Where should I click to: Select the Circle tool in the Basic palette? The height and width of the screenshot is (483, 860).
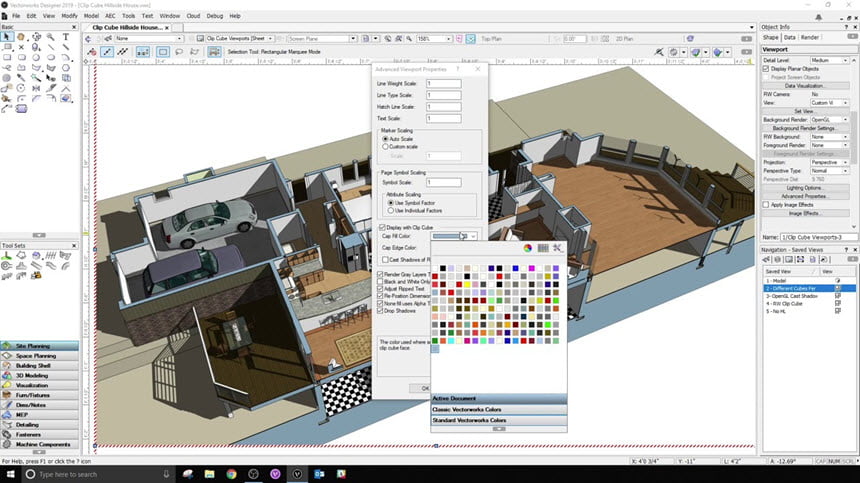36,57
